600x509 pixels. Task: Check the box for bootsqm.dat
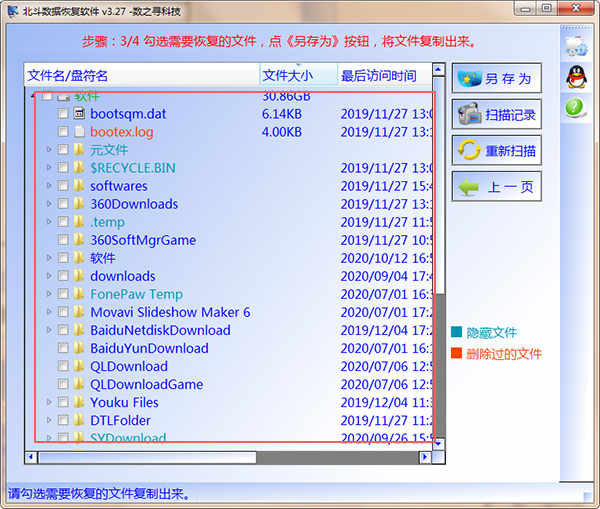63,114
